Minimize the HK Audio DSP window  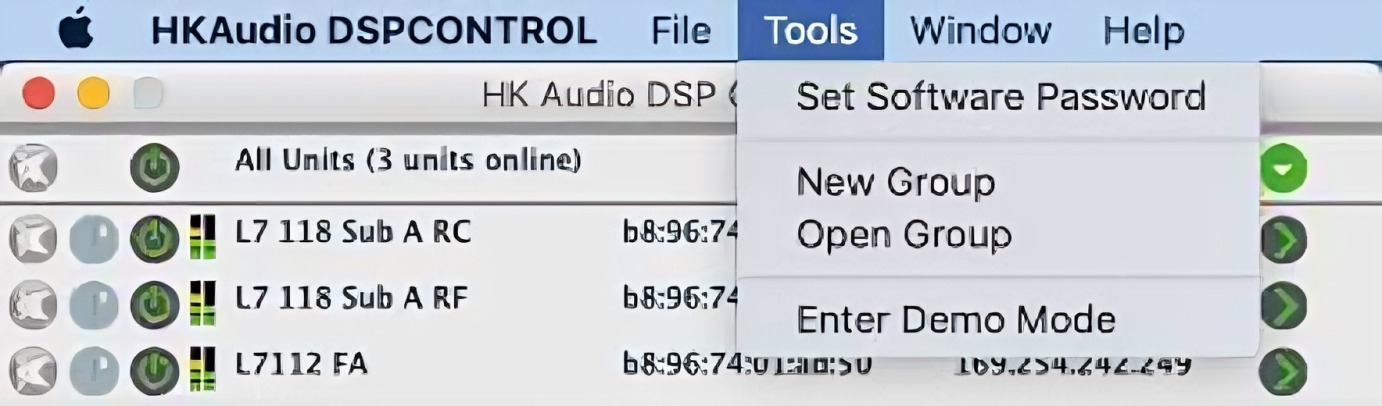[93, 94]
